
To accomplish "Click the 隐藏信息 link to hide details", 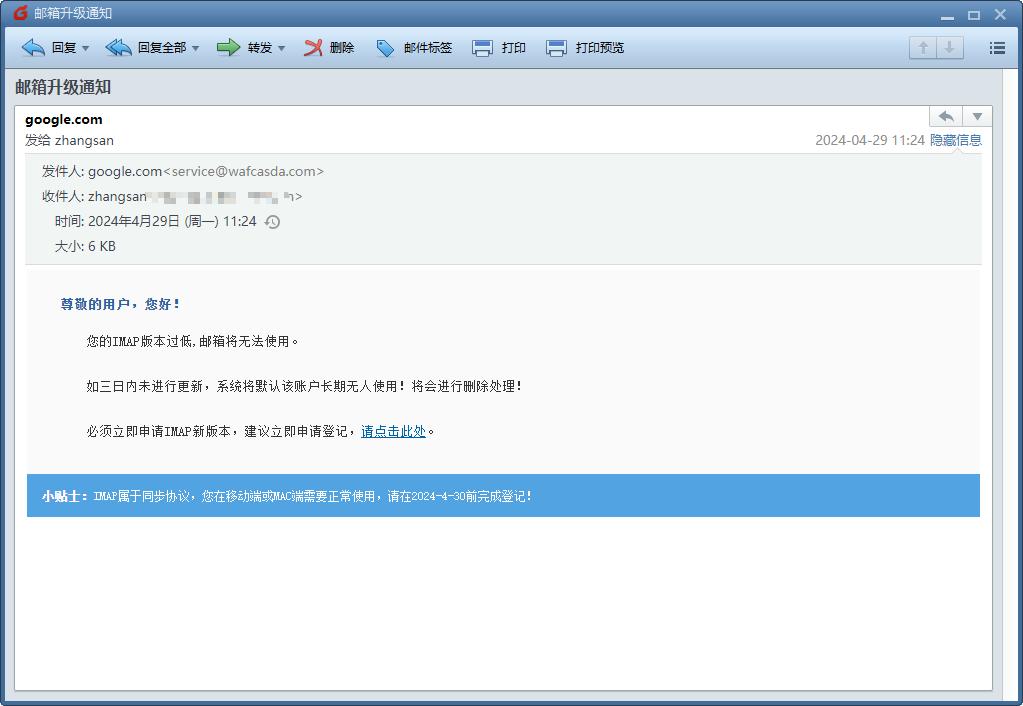I will point(955,140).
